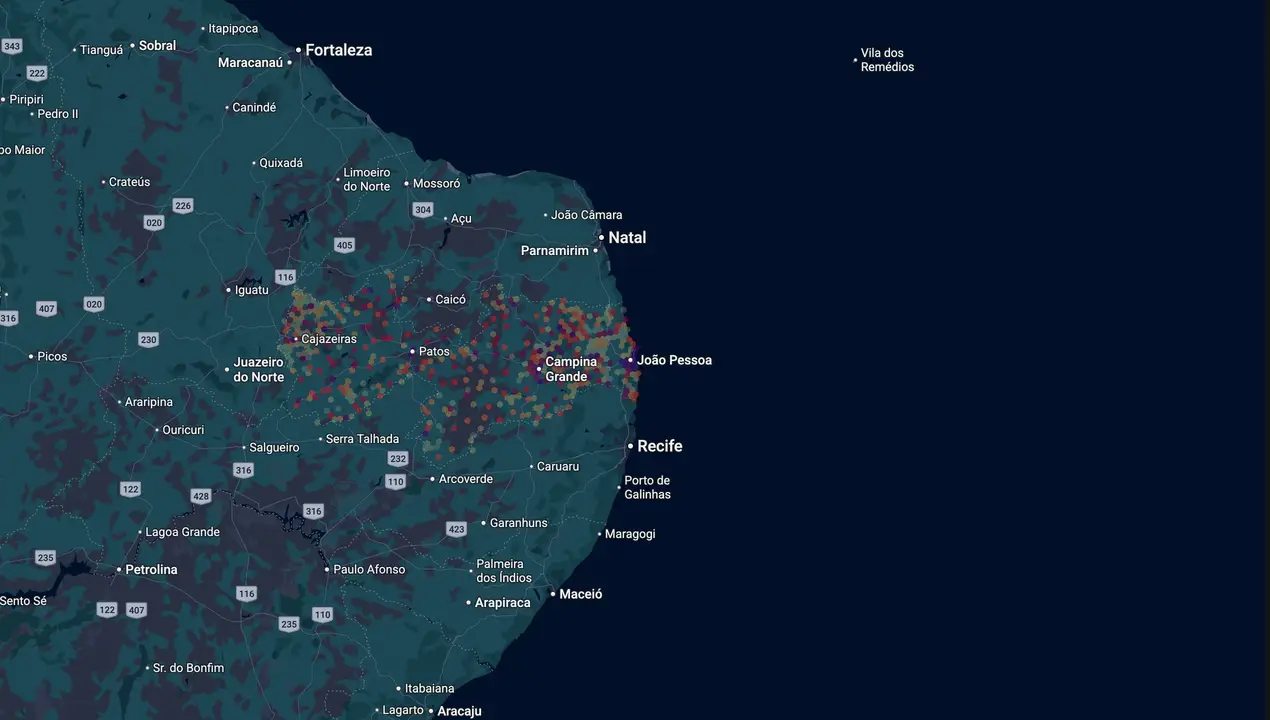Click the Açu map label
This screenshot has height=720, width=1270.
(x=461, y=219)
